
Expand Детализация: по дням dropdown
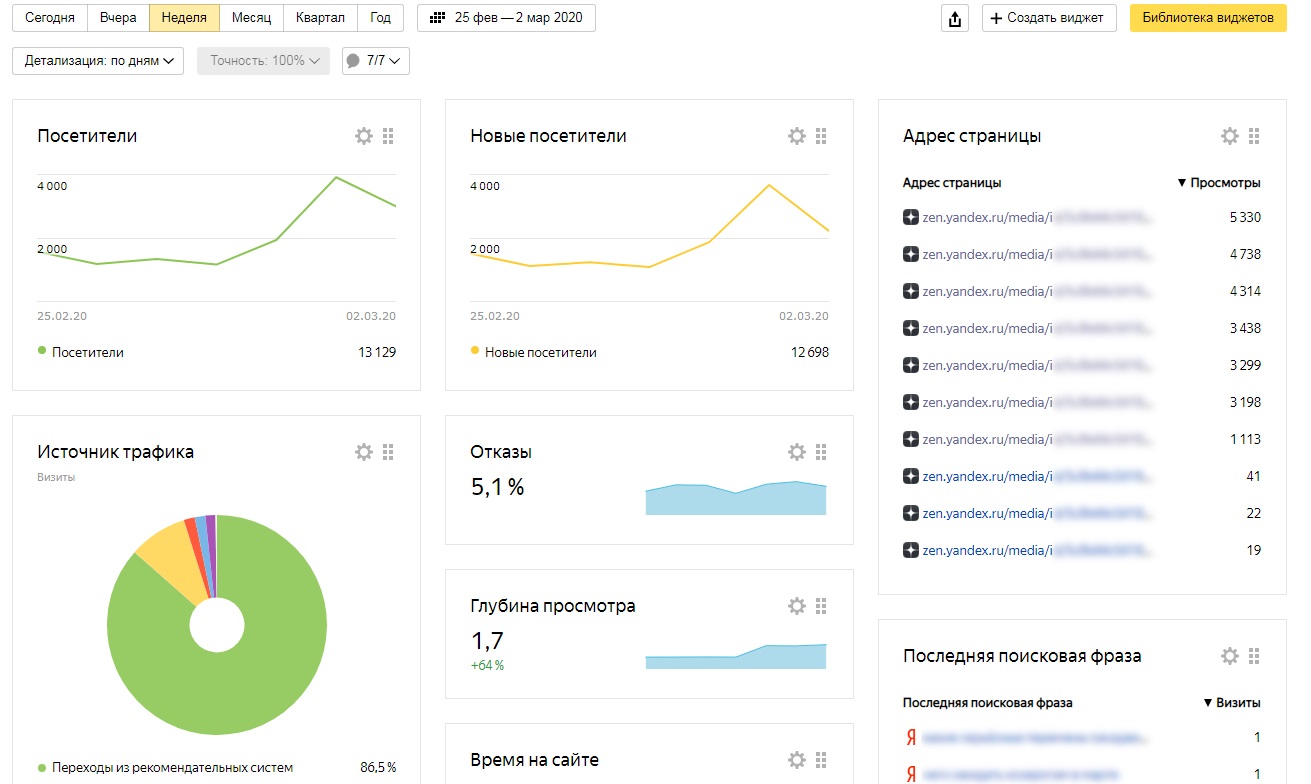coord(98,61)
